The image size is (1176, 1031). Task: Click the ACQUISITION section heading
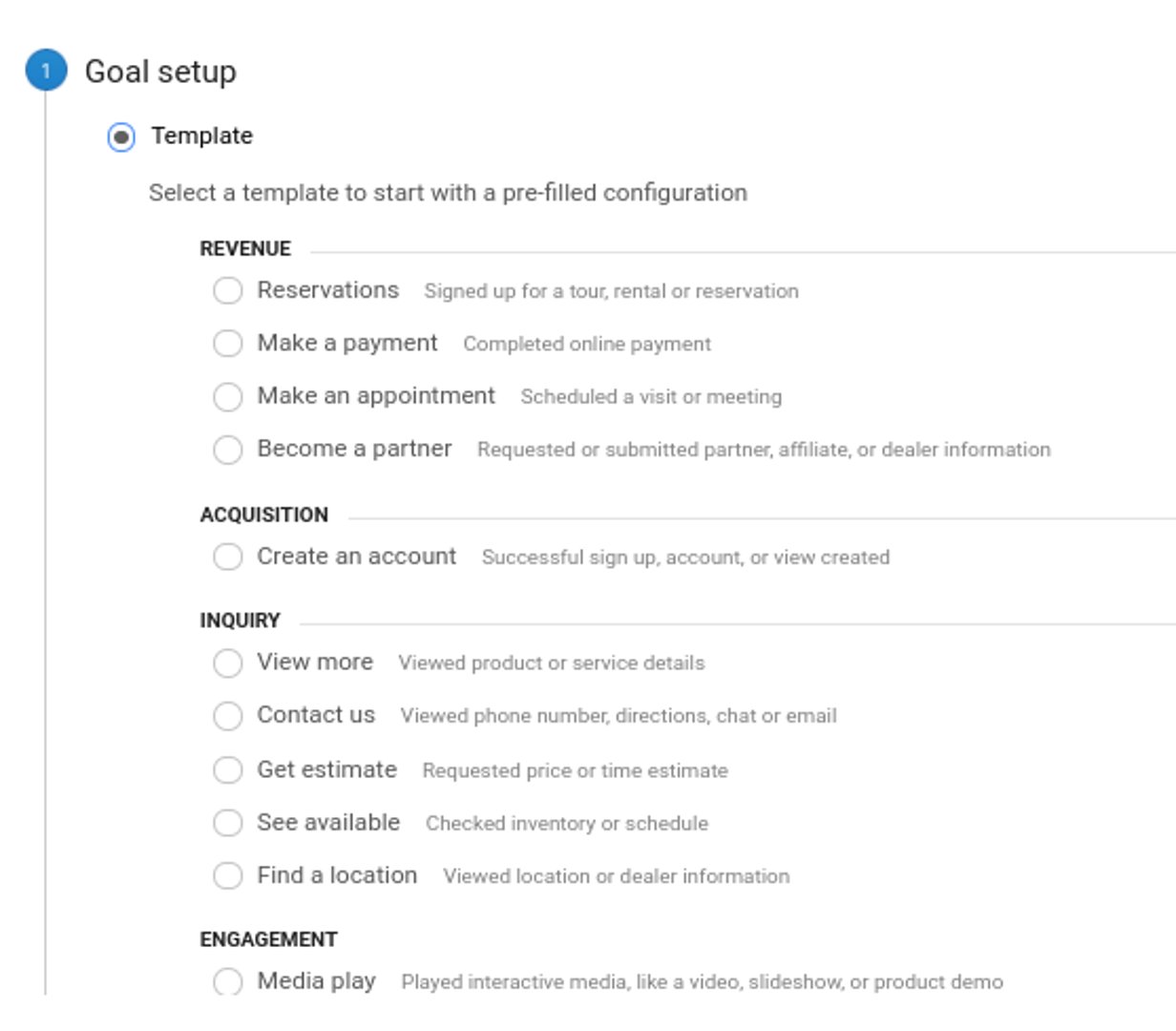pyautogui.click(x=263, y=515)
